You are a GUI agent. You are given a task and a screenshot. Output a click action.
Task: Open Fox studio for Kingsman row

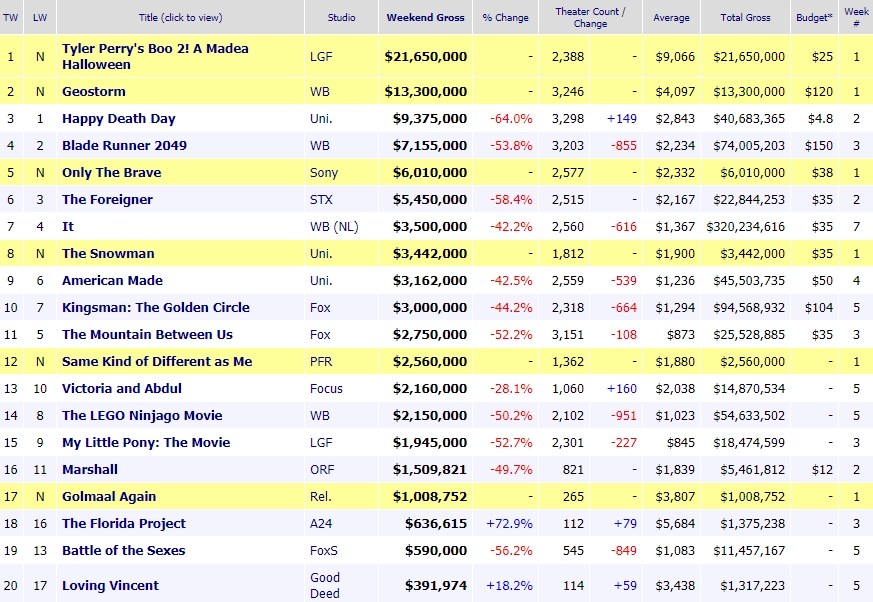pyautogui.click(x=320, y=307)
